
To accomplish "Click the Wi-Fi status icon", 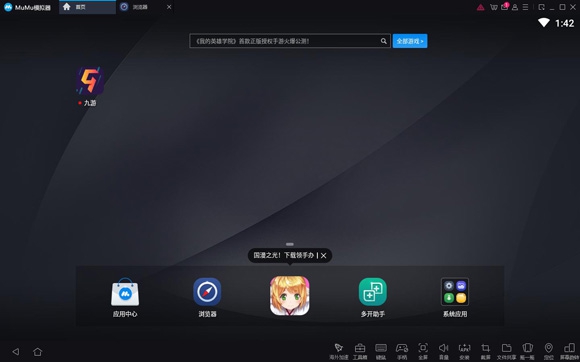I will coord(544,23).
